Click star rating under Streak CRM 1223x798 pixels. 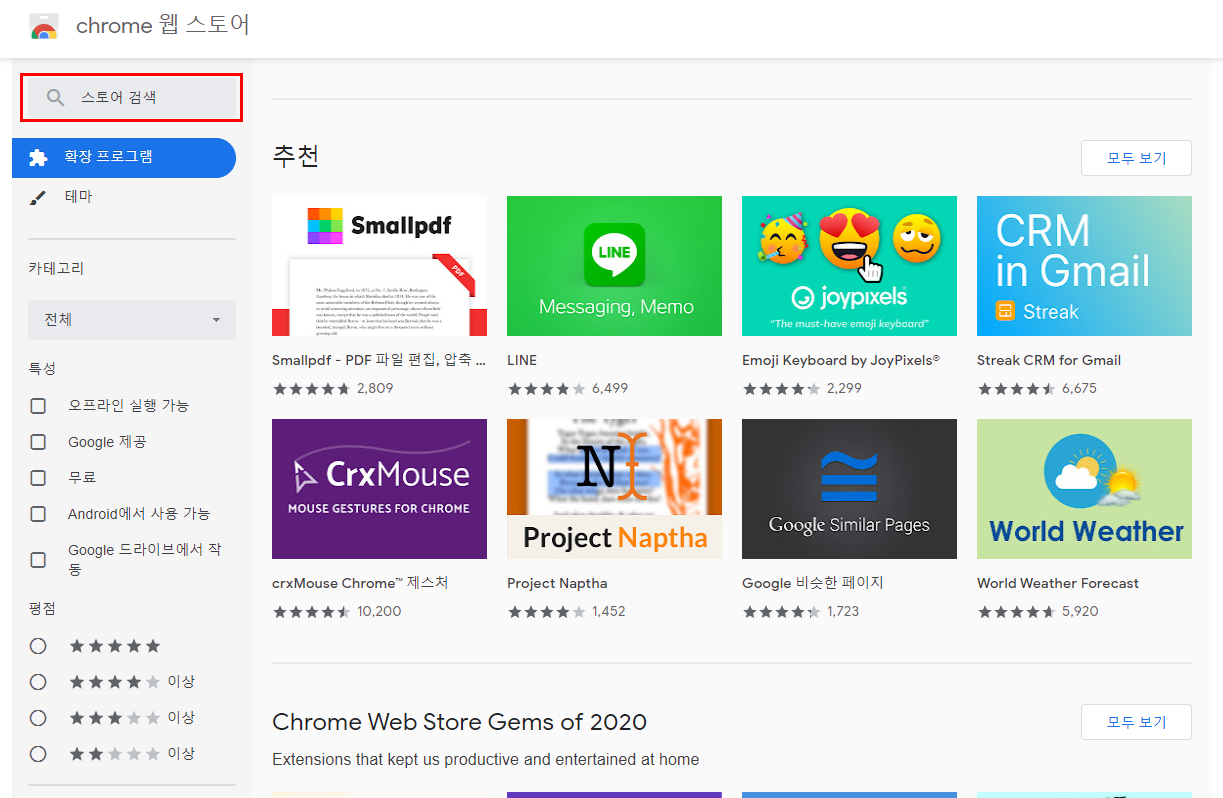(1016, 388)
